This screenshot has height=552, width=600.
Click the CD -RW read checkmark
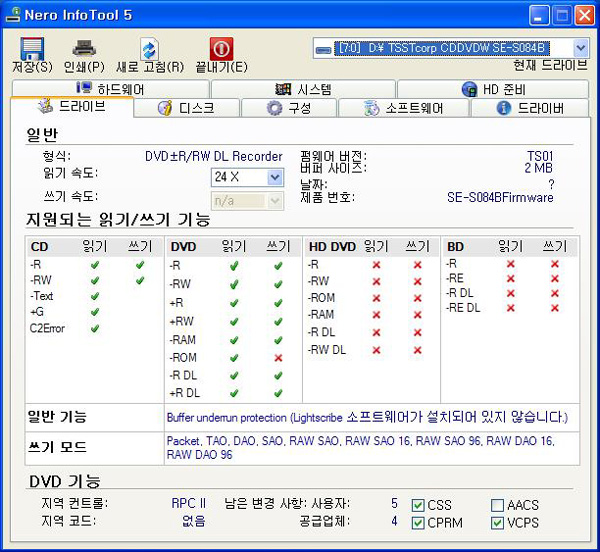pyautogui.click(x=95, y=280)
